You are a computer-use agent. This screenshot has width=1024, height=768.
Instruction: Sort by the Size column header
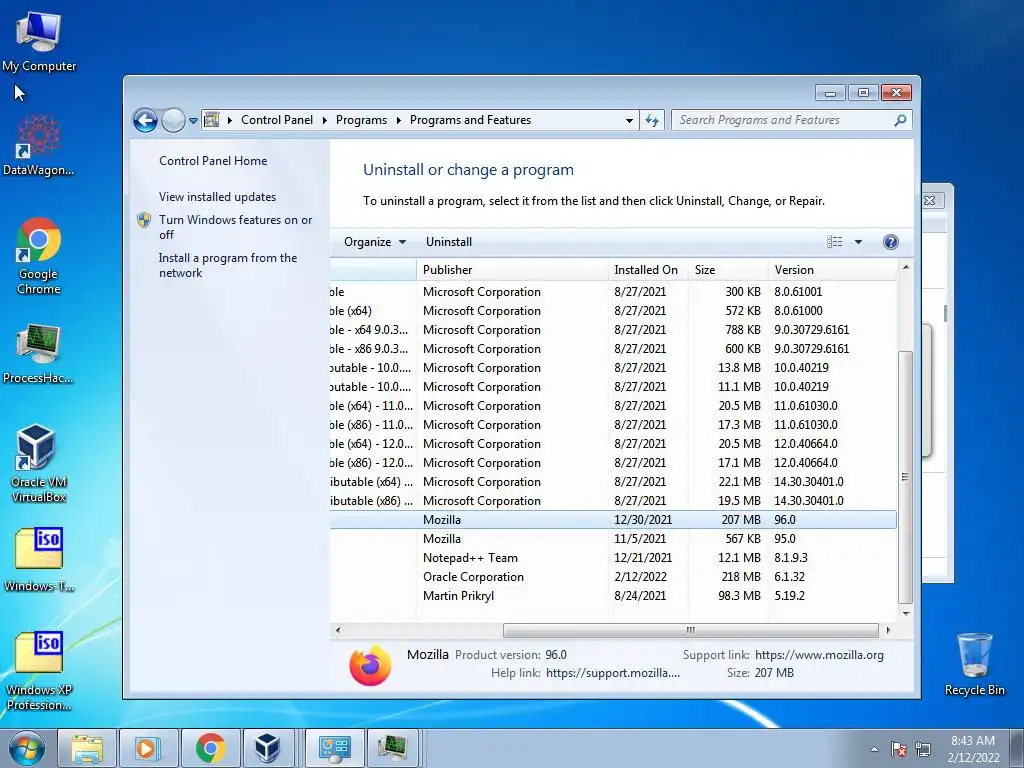coord(728,270)
